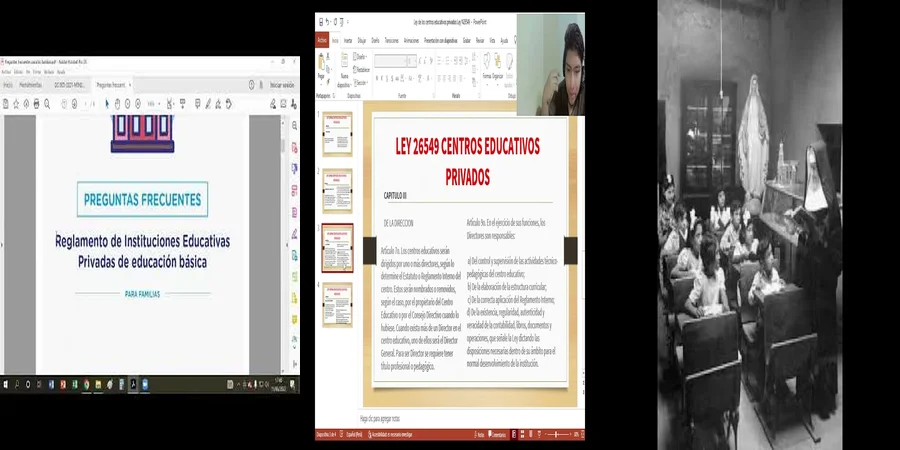Open the Inicio tab in Acrobat
This screenshot has height=450, width=900.
[8, 85]
